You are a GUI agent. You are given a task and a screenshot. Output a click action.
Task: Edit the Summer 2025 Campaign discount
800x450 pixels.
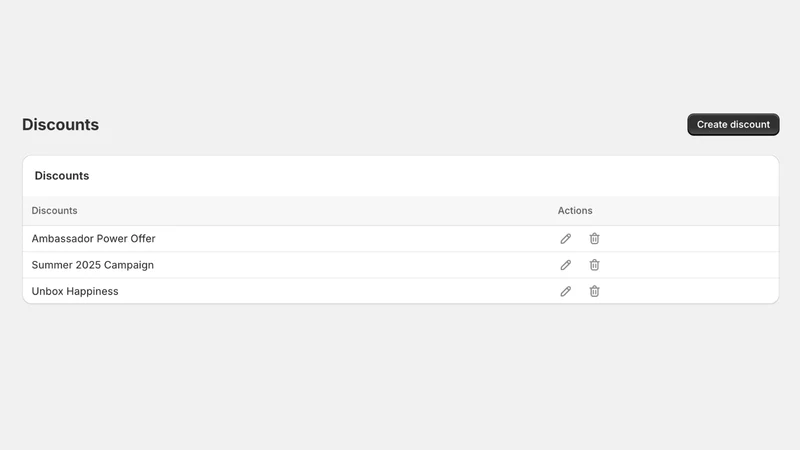click(565, 265)
